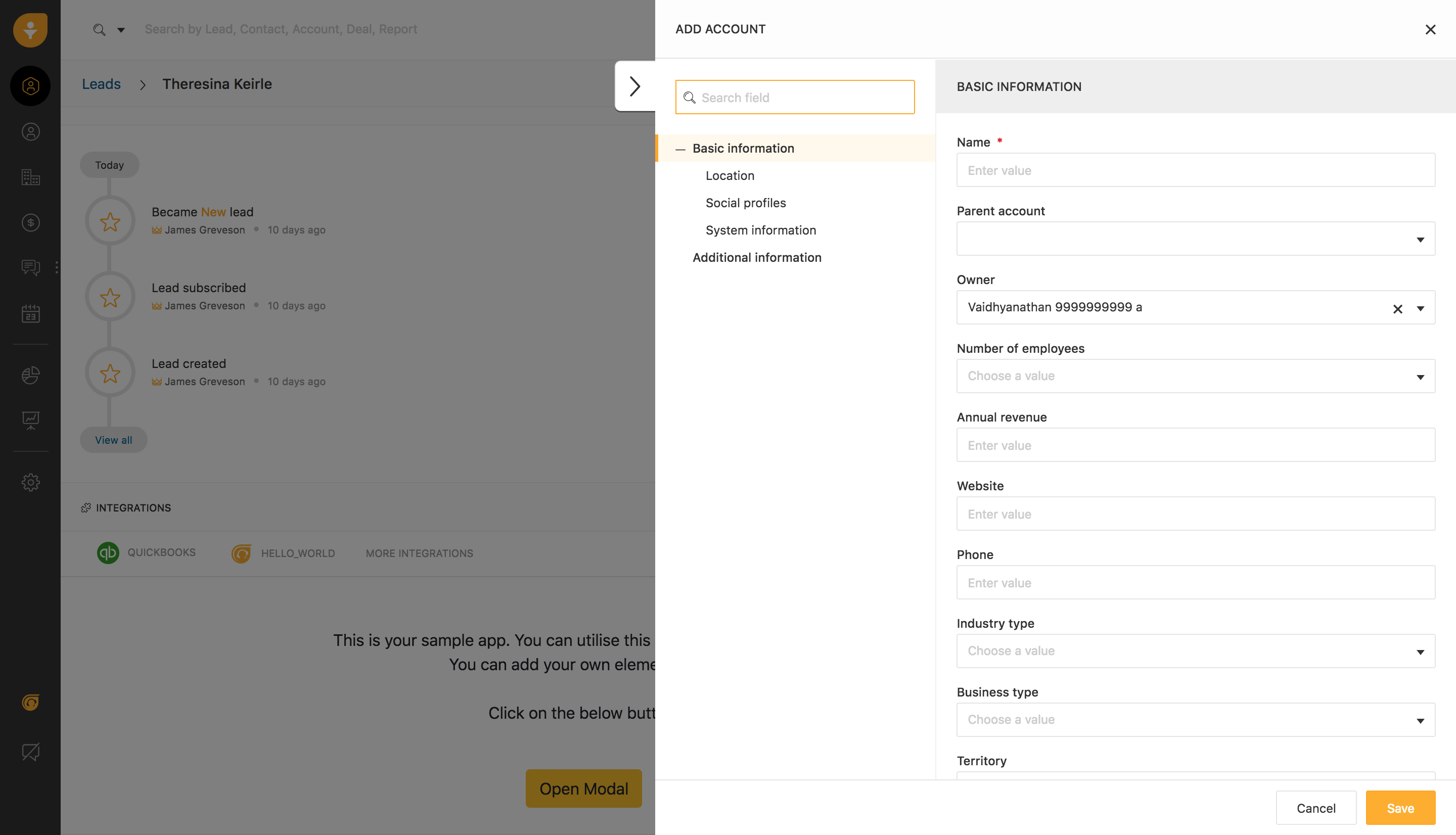Screen dimensions: 1456x835
Task: Open the Business type dropdown
Action: pos(1196,719)
